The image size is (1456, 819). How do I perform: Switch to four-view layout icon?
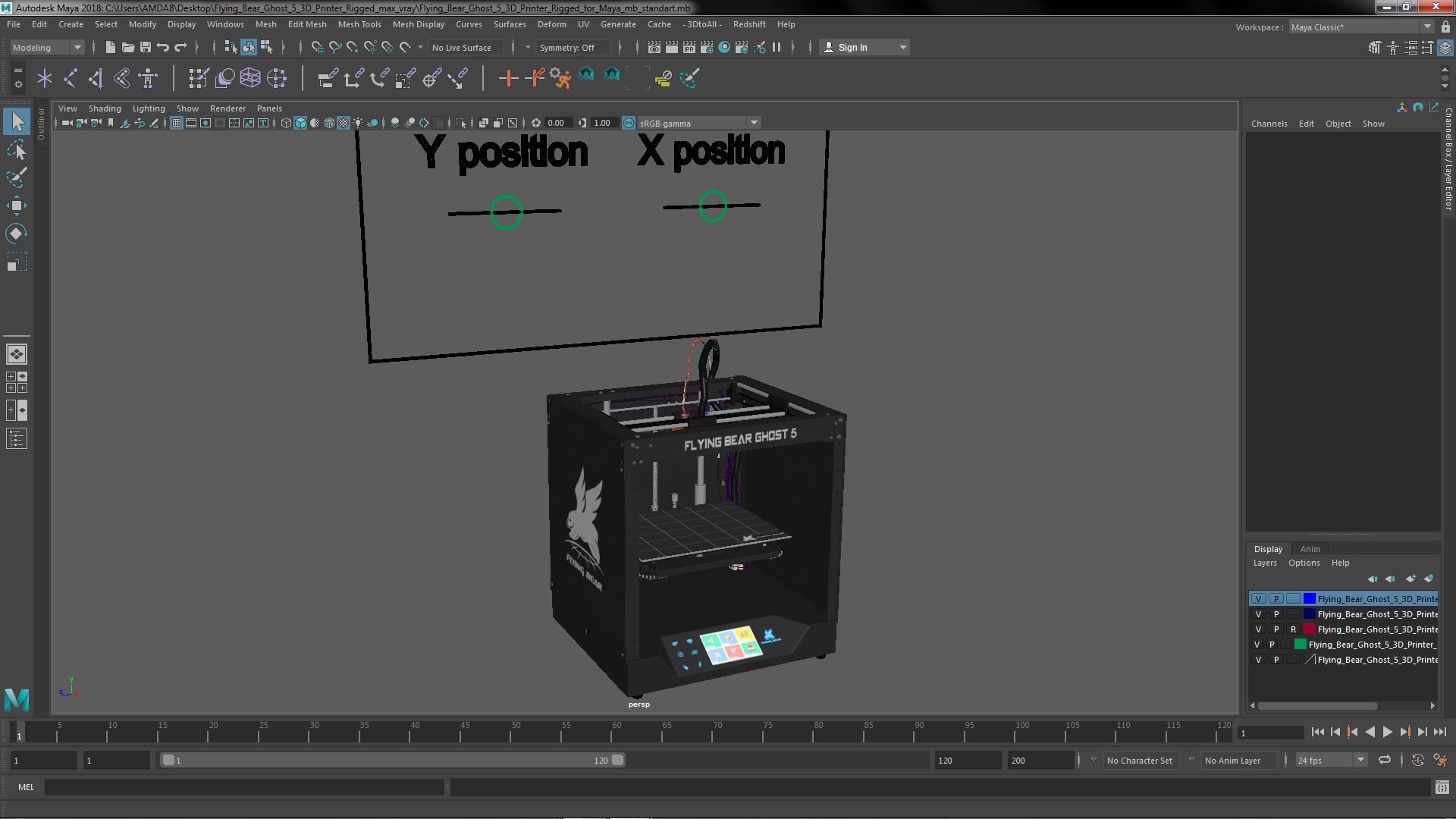pyautogui.click(x=17, y=382)
